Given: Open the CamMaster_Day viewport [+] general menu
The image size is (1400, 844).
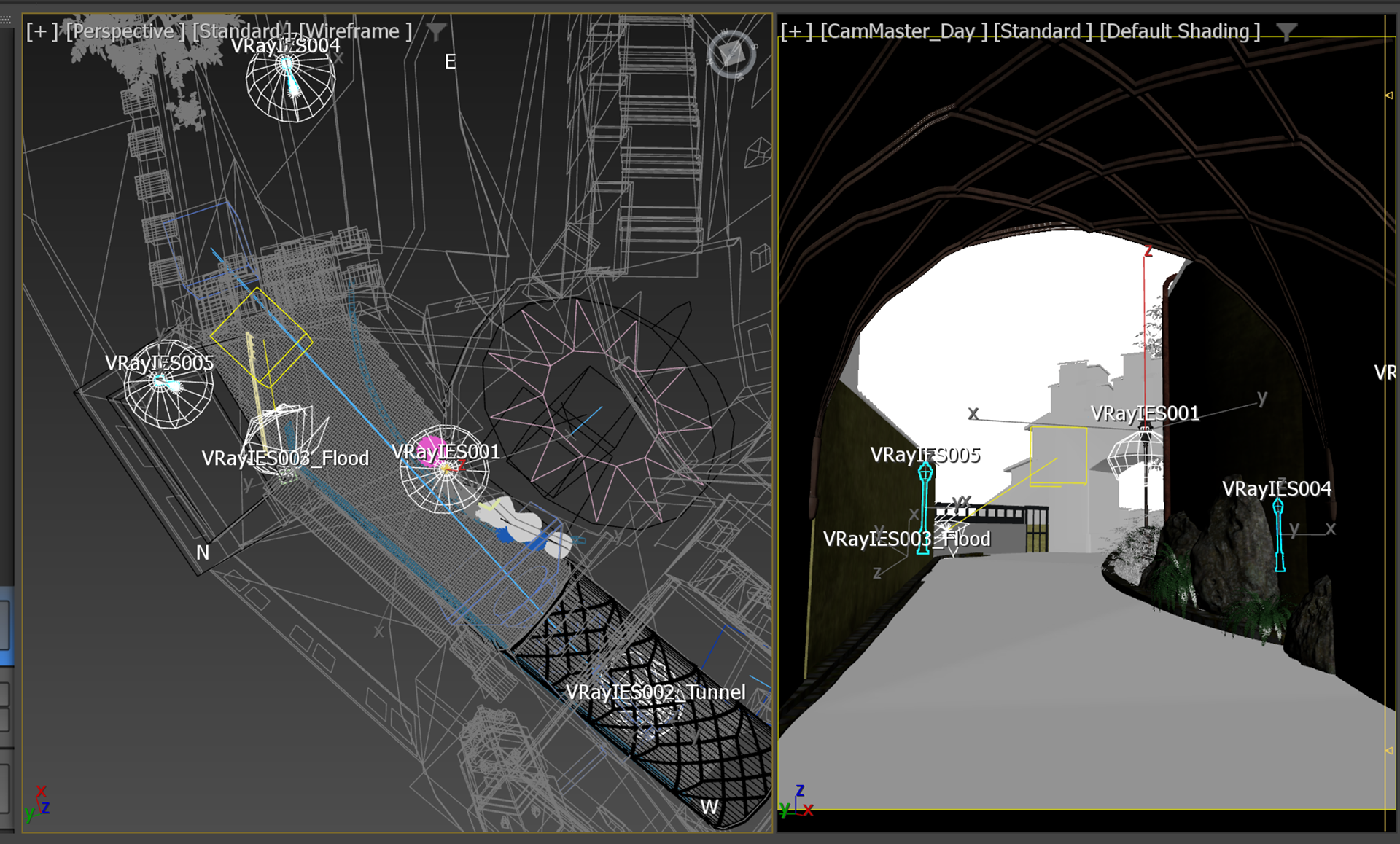Looking at the screenshot, I should pos(796,31).
